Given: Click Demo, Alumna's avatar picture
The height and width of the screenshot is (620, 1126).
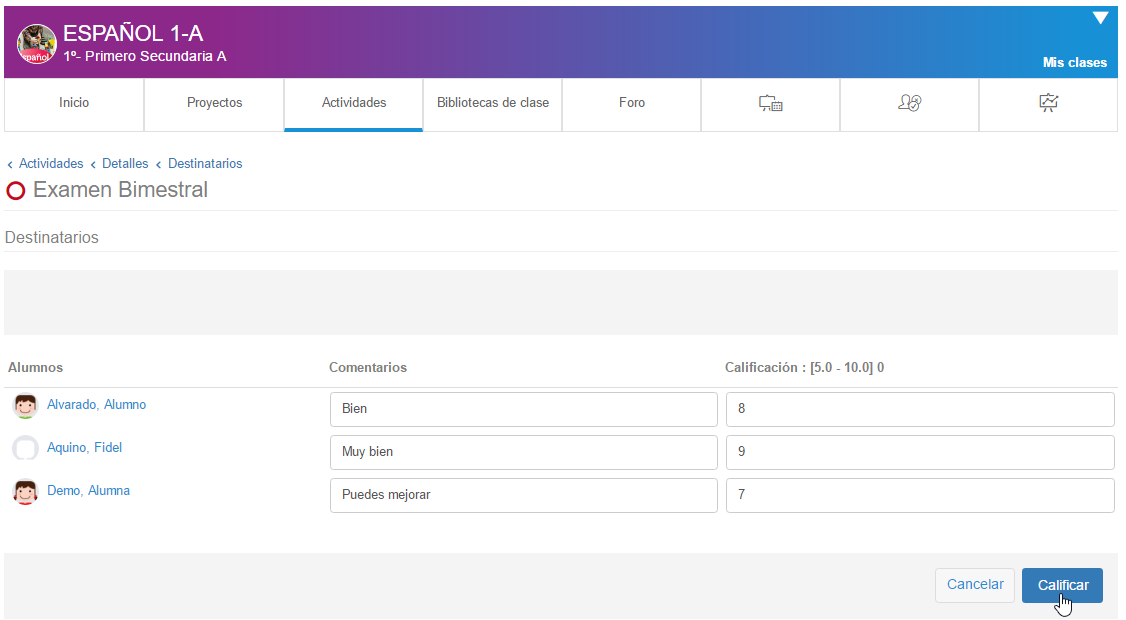Looking at the screenshot, I should pyautogui.click(x=25, y=492).
